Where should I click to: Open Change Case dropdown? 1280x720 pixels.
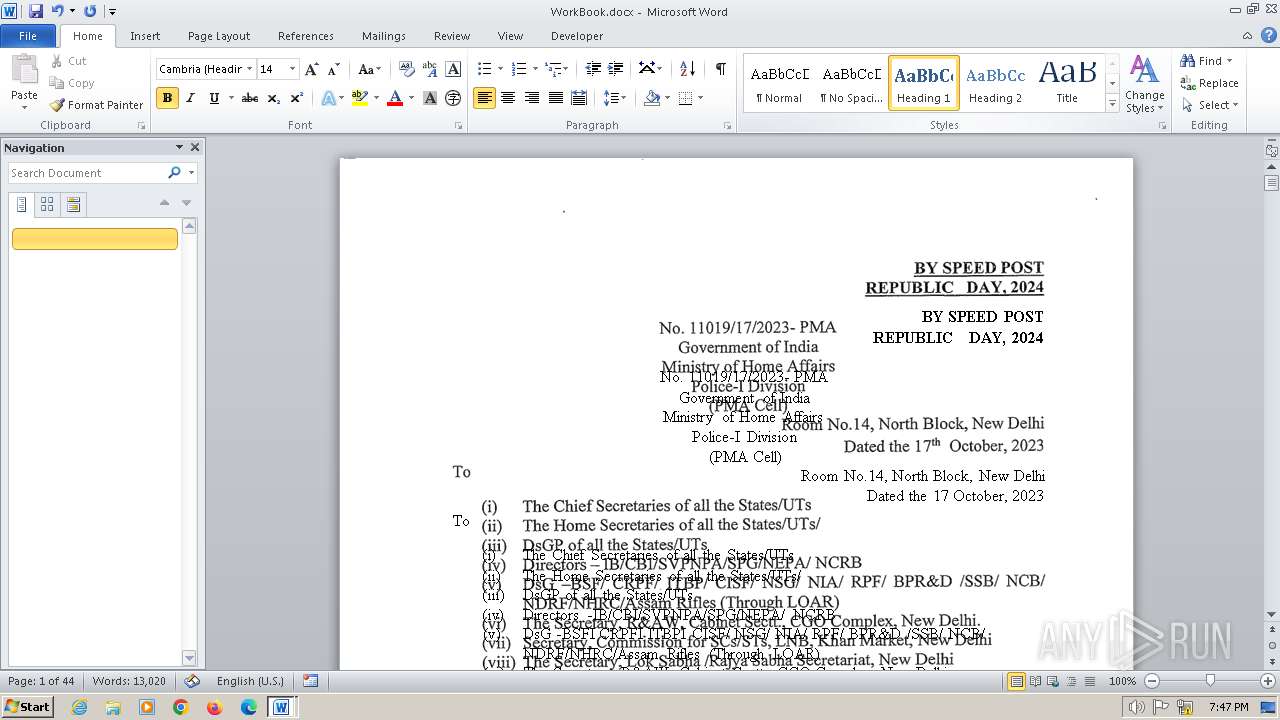[369, 69]
